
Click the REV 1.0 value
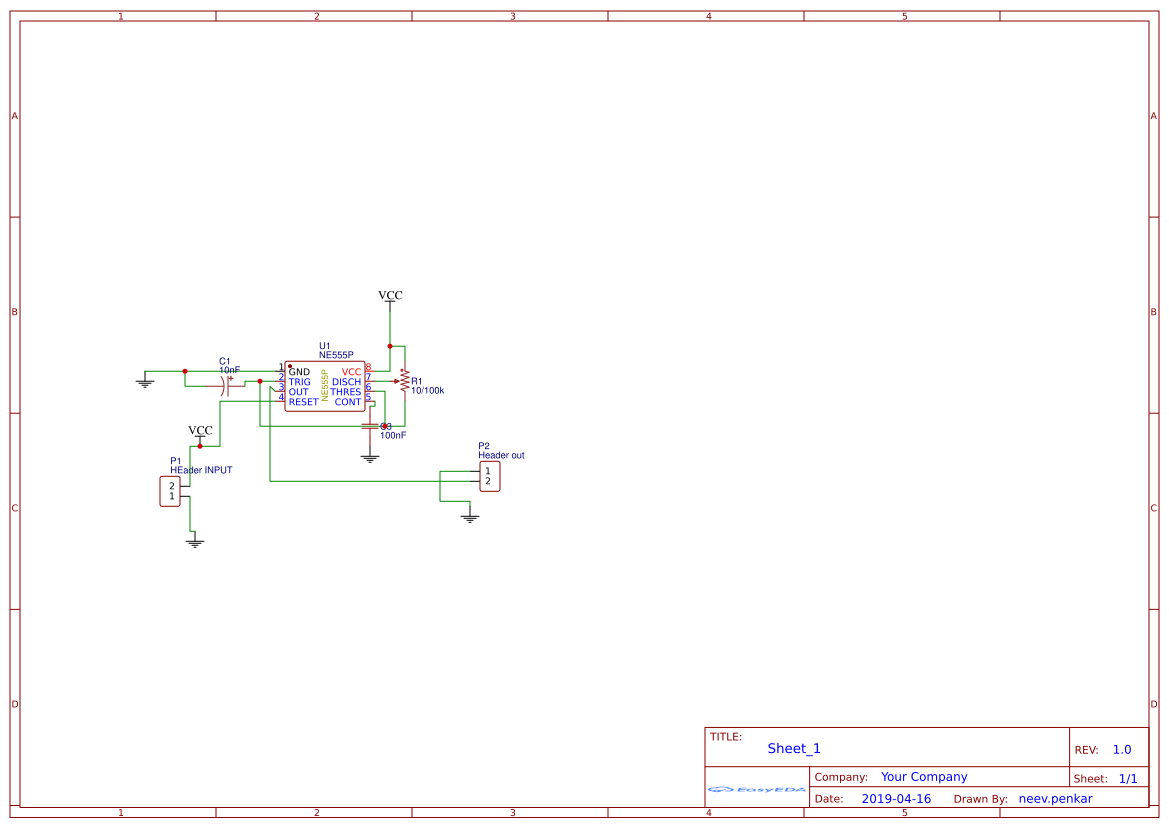click(x=1121, y=748)
